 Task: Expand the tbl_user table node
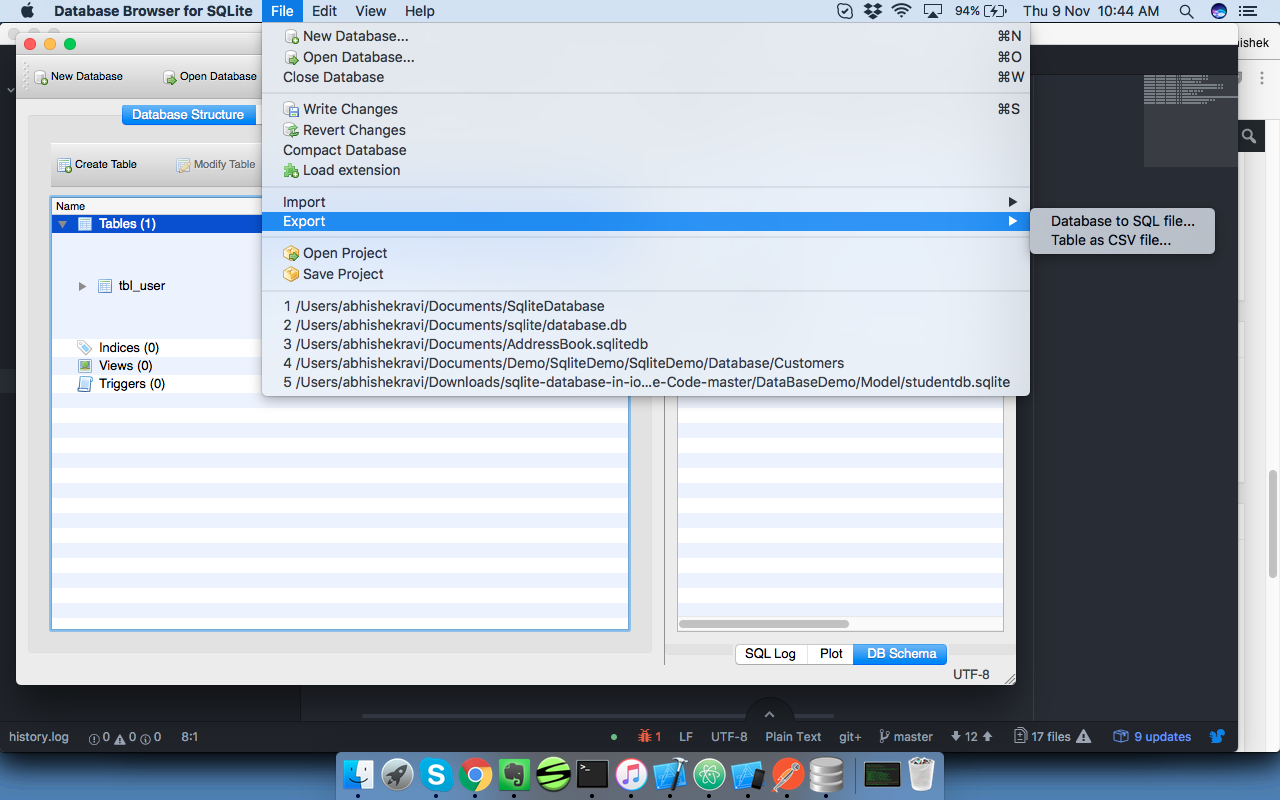coord(82,286)
